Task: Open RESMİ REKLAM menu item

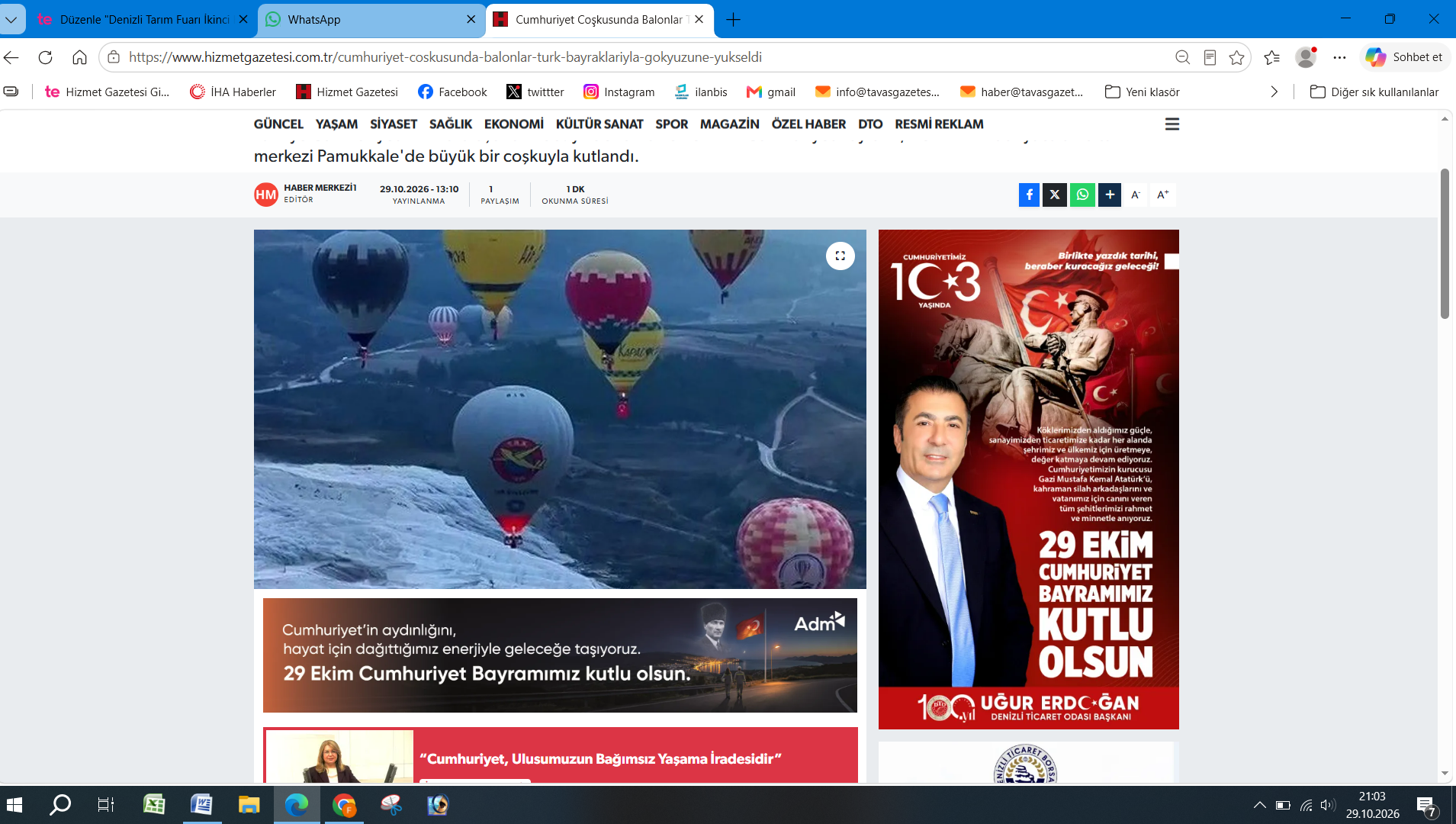Action: click(x=939, y=124)
